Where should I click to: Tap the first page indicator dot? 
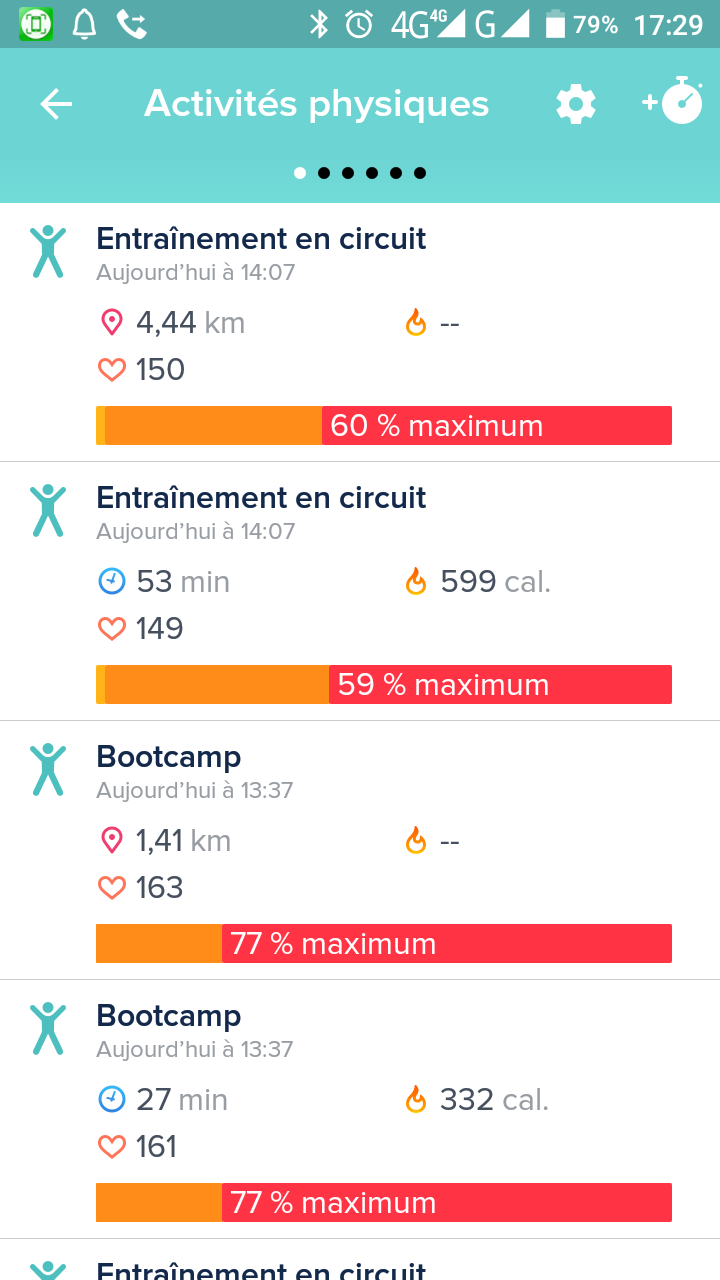pyautogui.click(x=300, y=173)
